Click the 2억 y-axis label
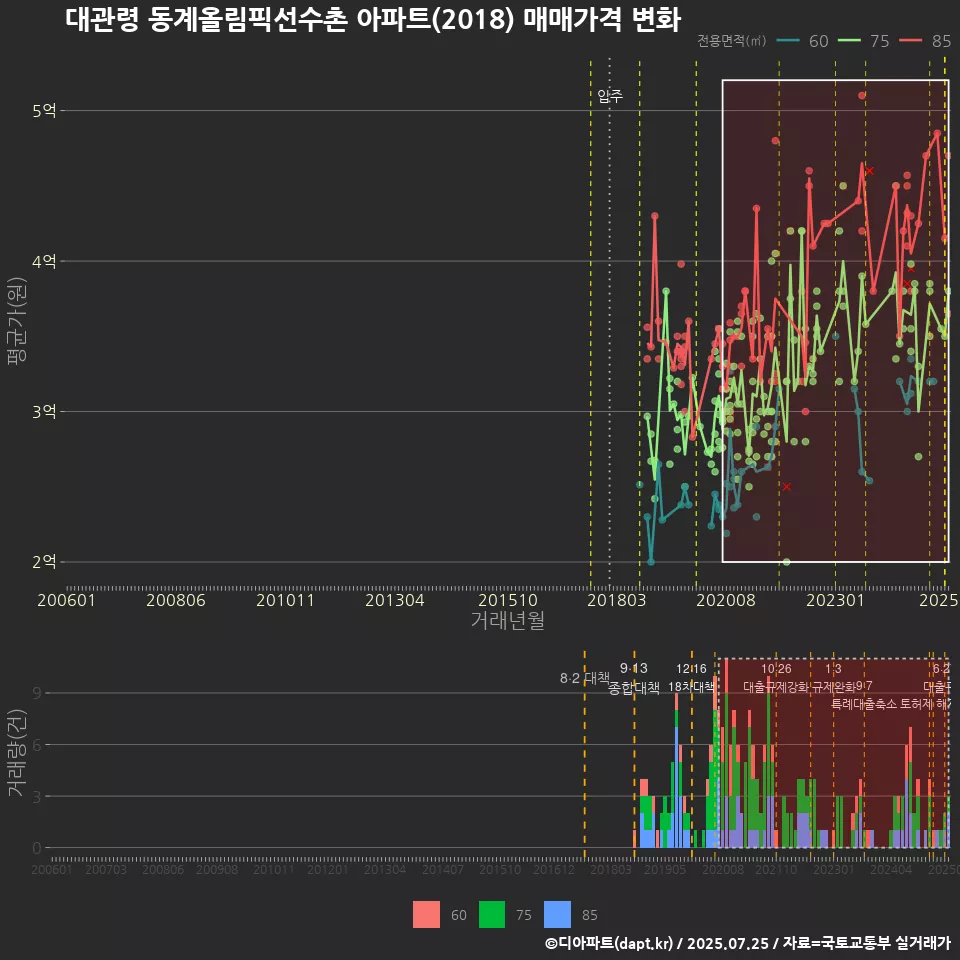The height and width of the screenshot is (960, 960). pyautogui.click(x=44, y=561)
